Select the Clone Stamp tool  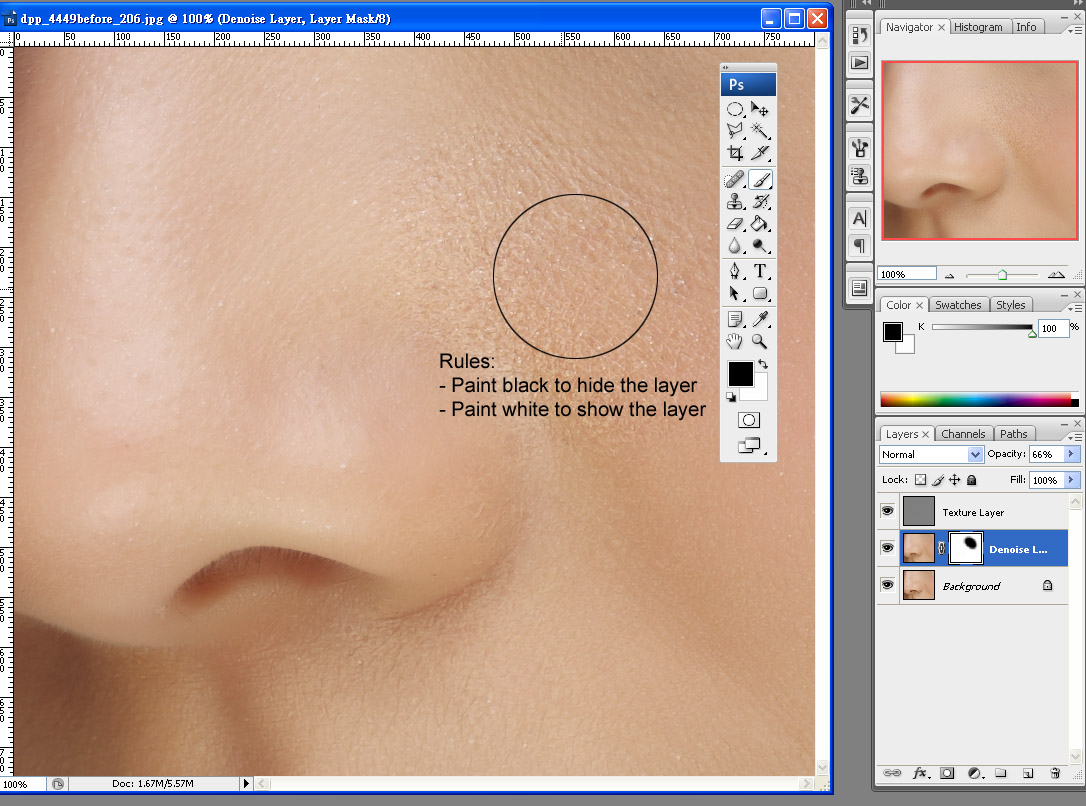click(x=735, y=202)
